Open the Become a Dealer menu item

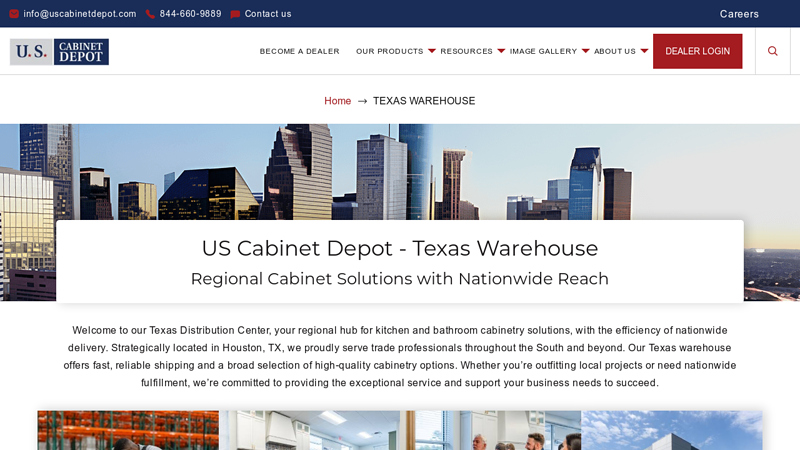(299, 51)
